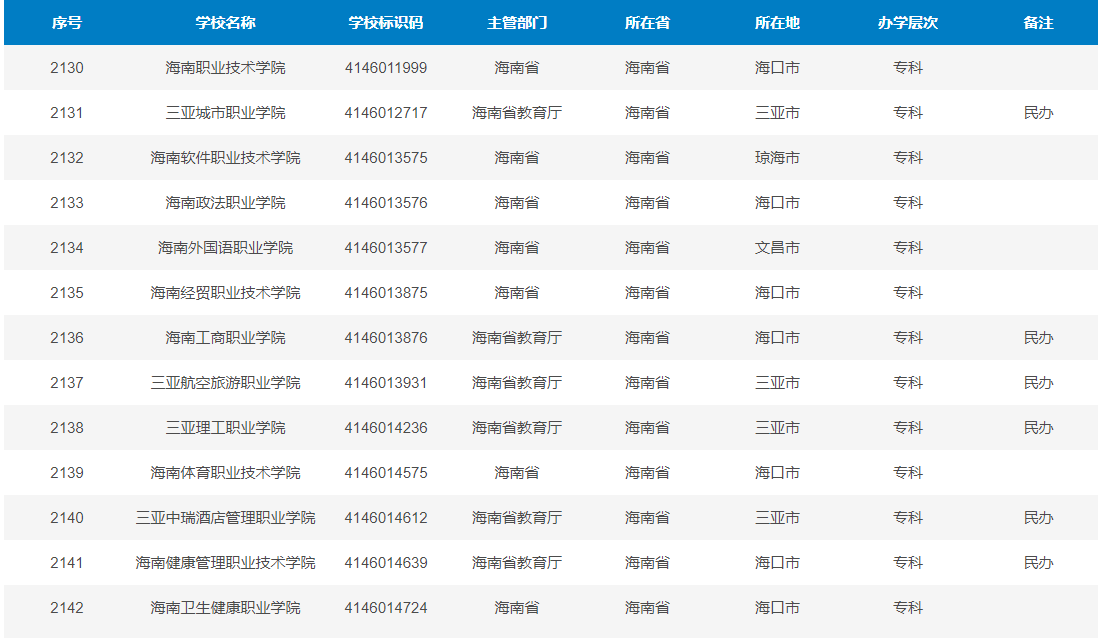Click serial number 2142
This screenshot has width=1098, height=639.
coord(67,608)
